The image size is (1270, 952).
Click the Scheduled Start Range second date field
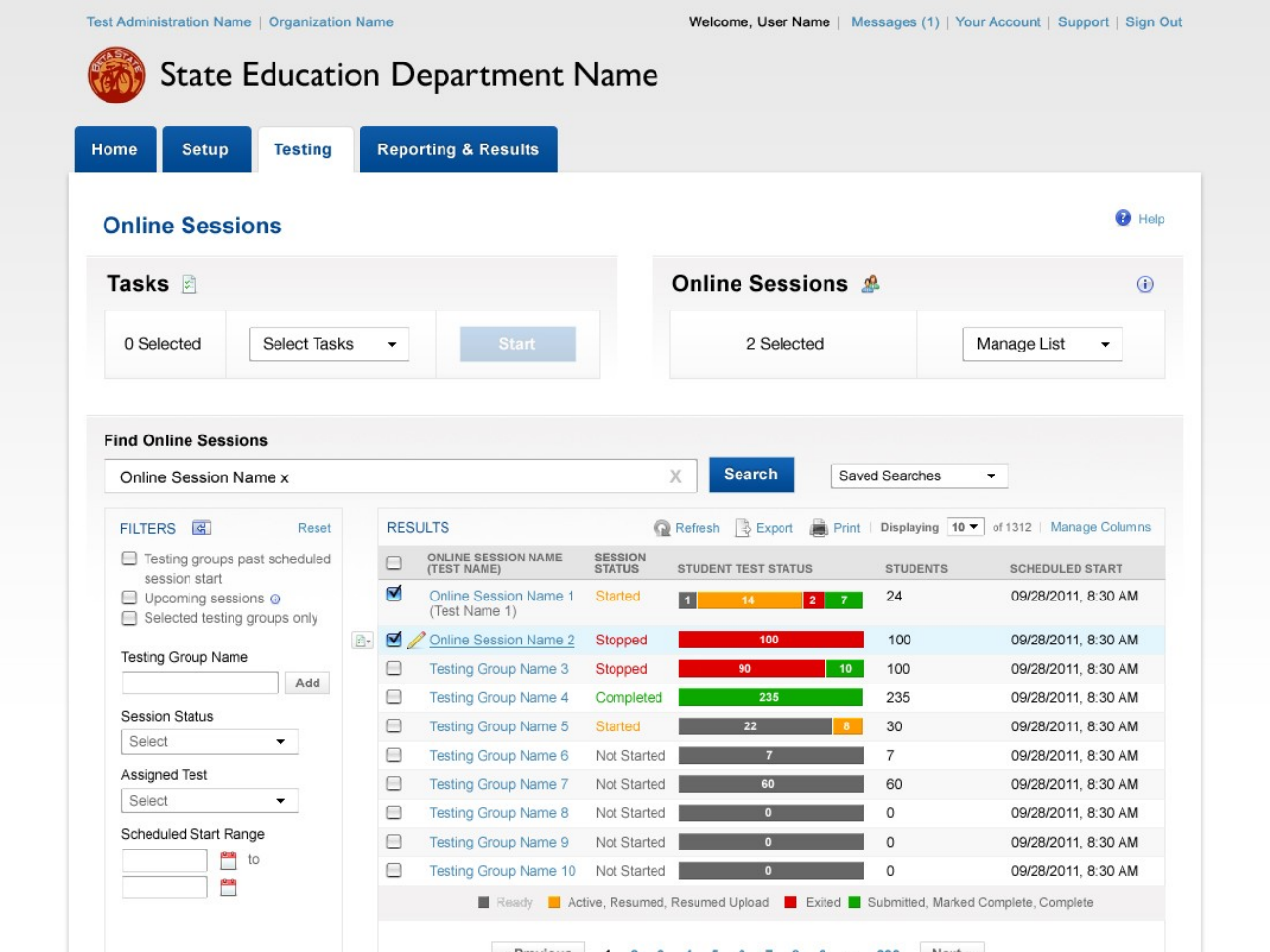pyautogui.click(x=165, y=888)
